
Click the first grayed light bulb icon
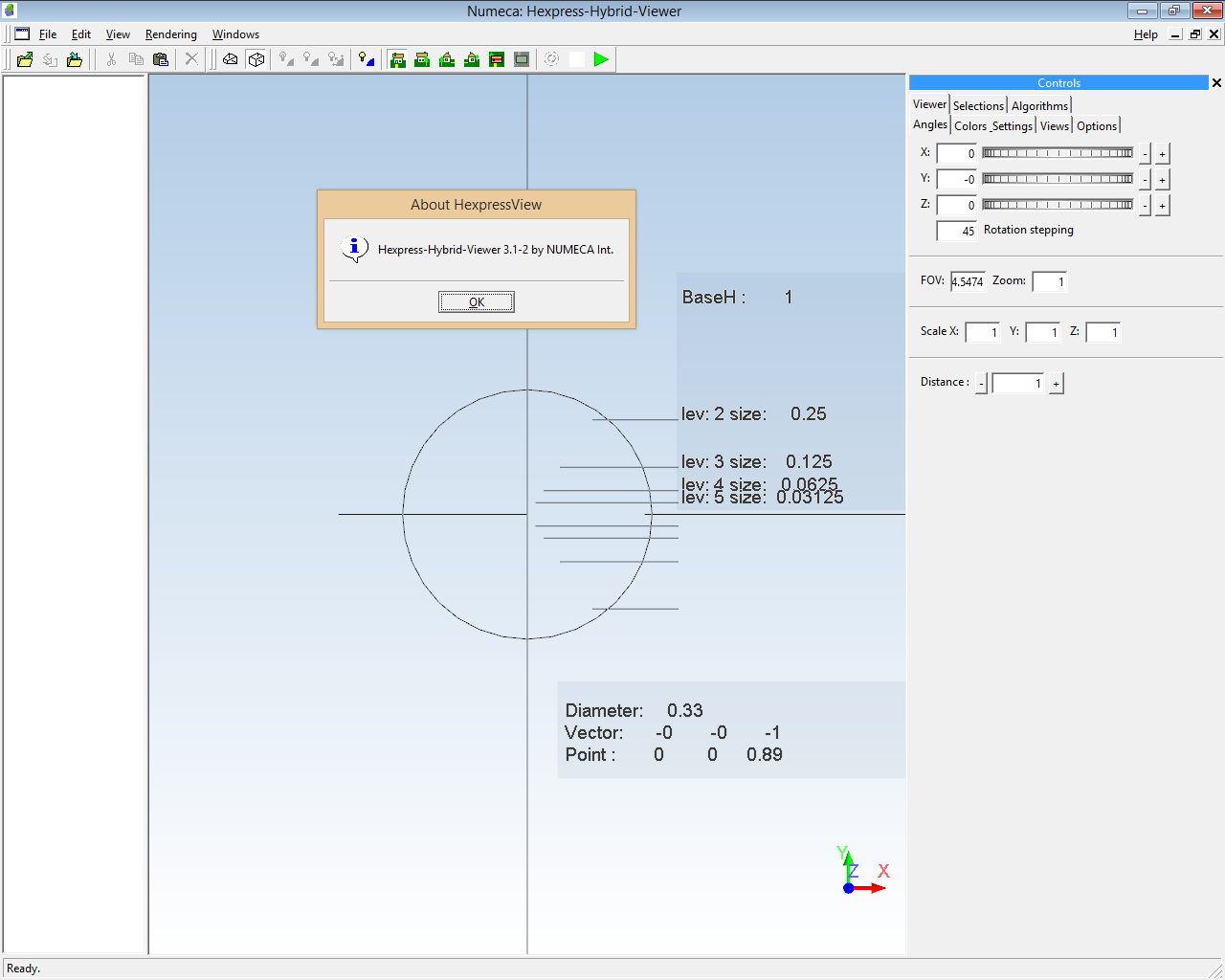point(286,59)
